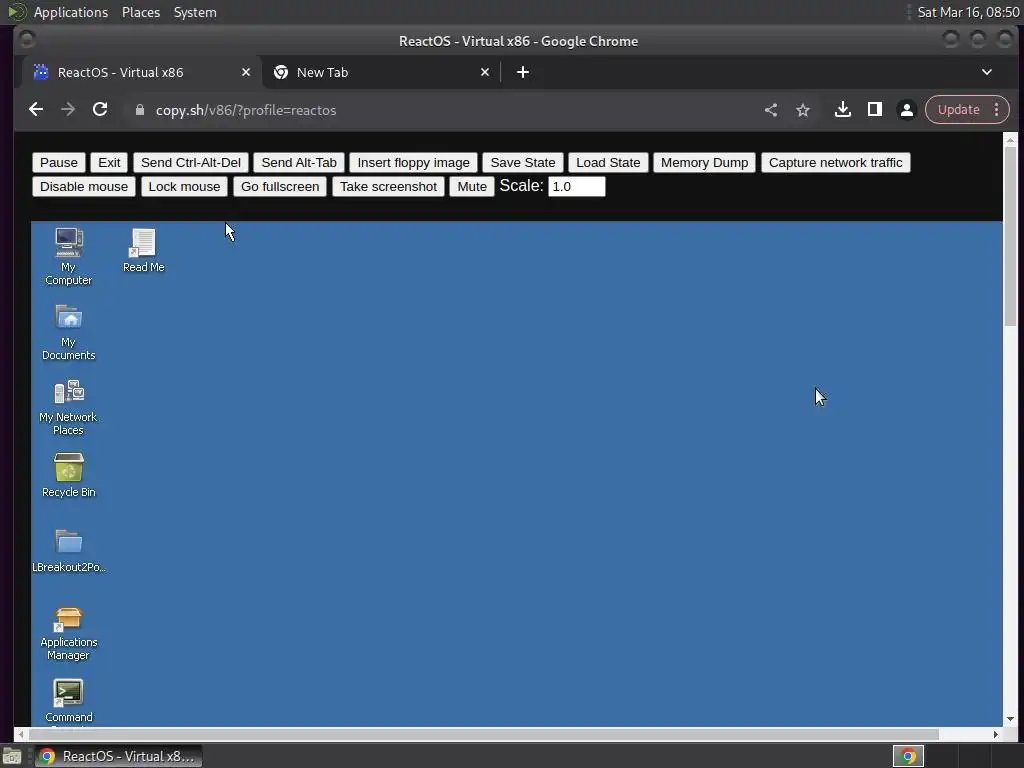
Task: Open a new tab with plus
Action: coord(523,72)
